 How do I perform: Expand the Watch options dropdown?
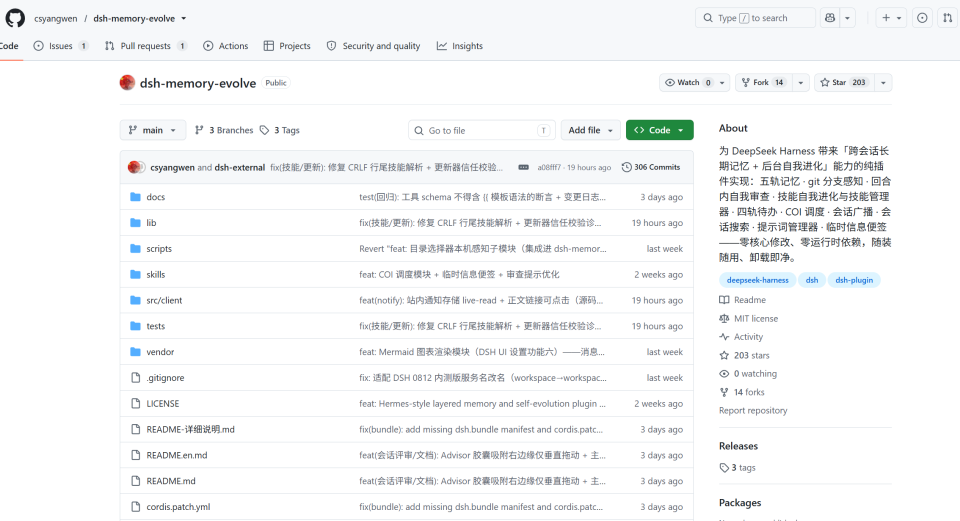pyautogui.click(x=722, y=83)
